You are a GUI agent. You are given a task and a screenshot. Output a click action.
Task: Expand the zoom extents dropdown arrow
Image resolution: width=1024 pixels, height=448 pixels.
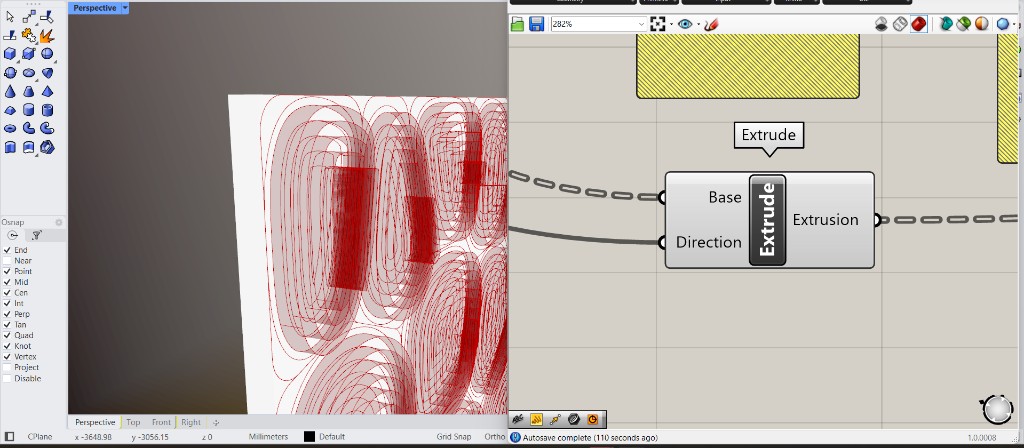(x=671, y=24)
